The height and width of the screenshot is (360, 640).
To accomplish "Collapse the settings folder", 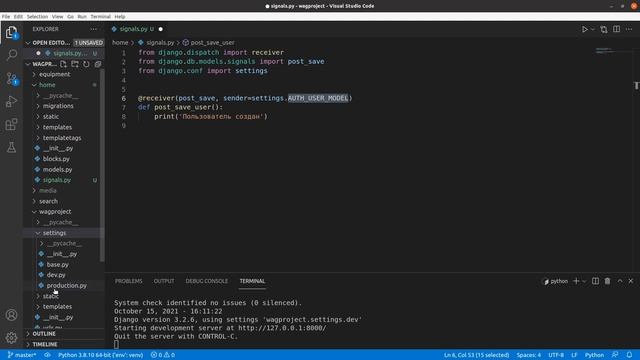I will [x=54, y=233].
